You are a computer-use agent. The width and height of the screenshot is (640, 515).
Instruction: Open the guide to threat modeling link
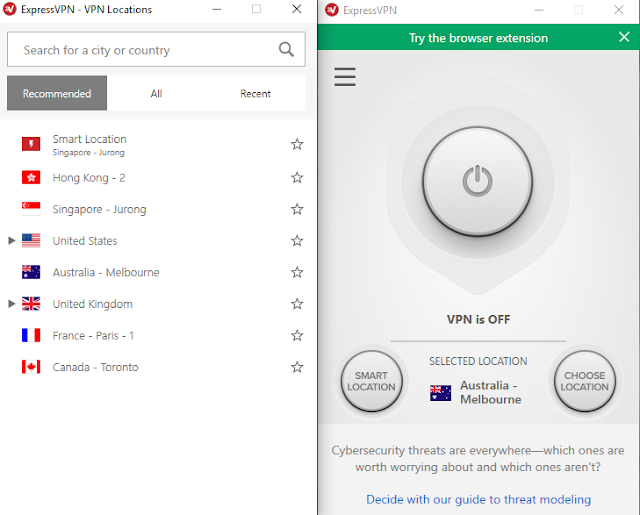coord(478,499)
